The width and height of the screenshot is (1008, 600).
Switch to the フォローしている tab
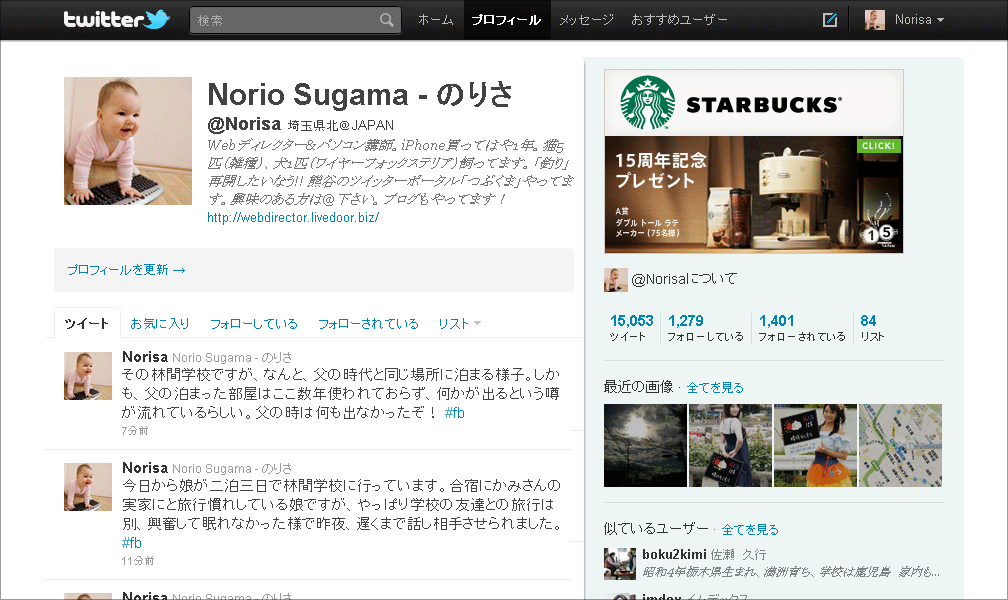[253, 323]
